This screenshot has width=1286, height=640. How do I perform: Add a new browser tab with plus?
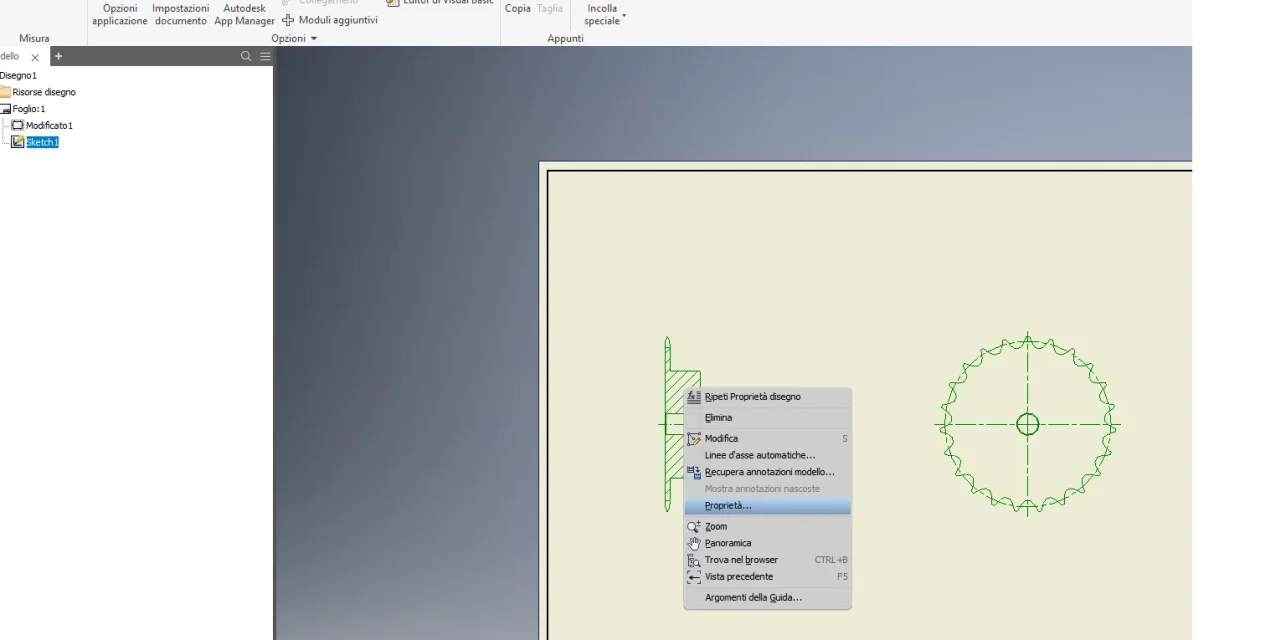pyautogui.click(x=58, y=57)
